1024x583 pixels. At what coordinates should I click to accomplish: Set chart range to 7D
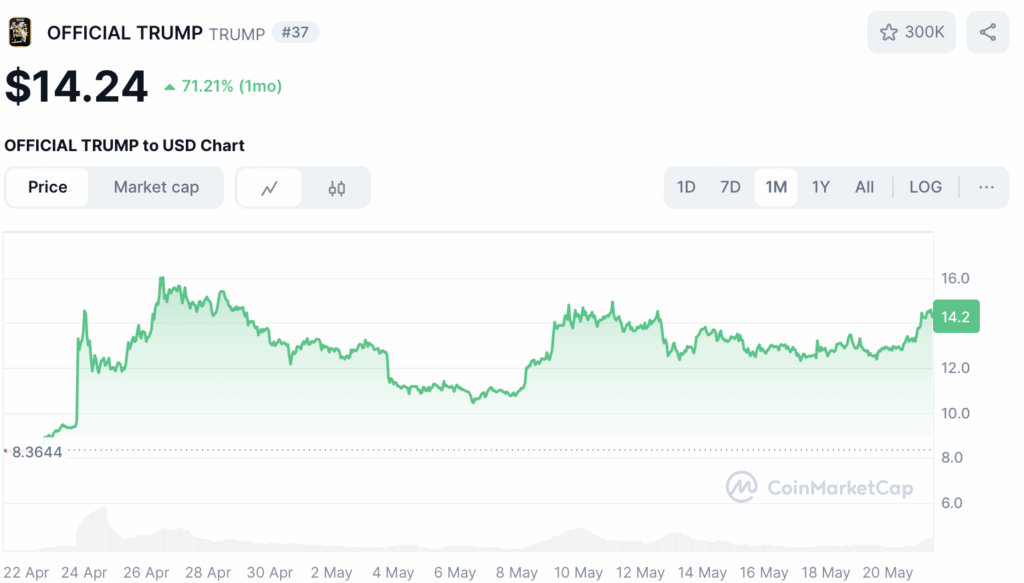[730, 187]
